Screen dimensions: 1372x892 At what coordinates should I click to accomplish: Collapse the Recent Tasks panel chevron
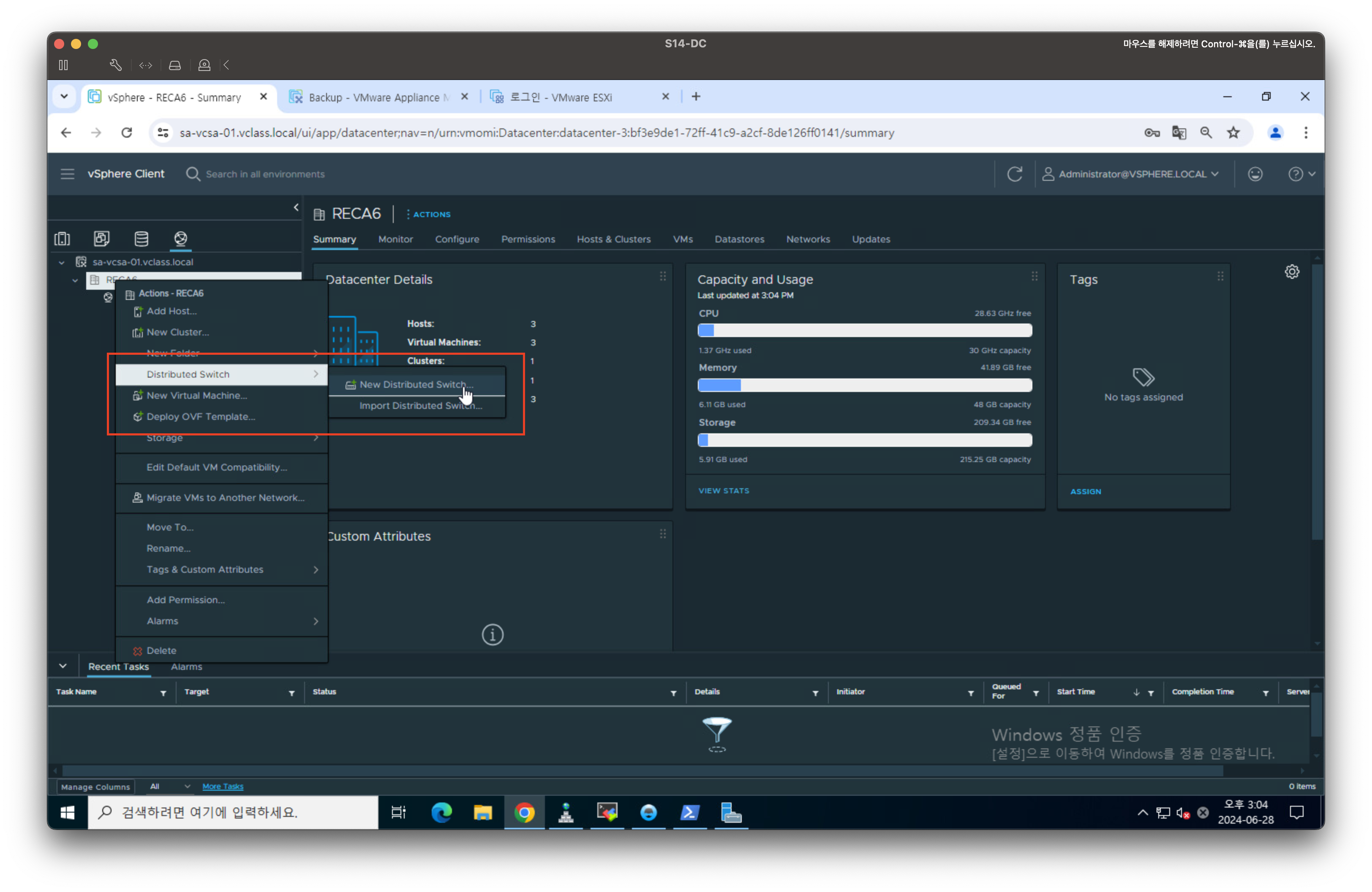tap(63, 666)
